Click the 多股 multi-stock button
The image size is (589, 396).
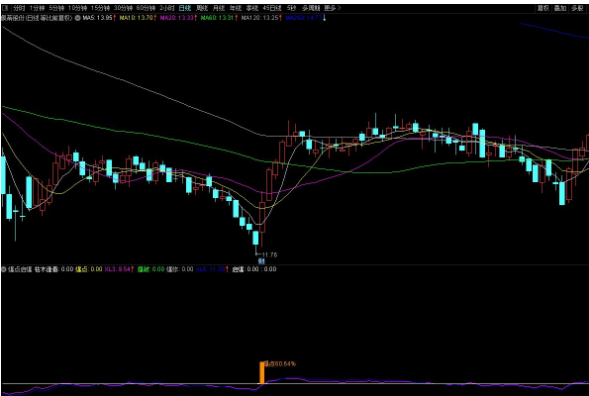(x=577, y=8)
